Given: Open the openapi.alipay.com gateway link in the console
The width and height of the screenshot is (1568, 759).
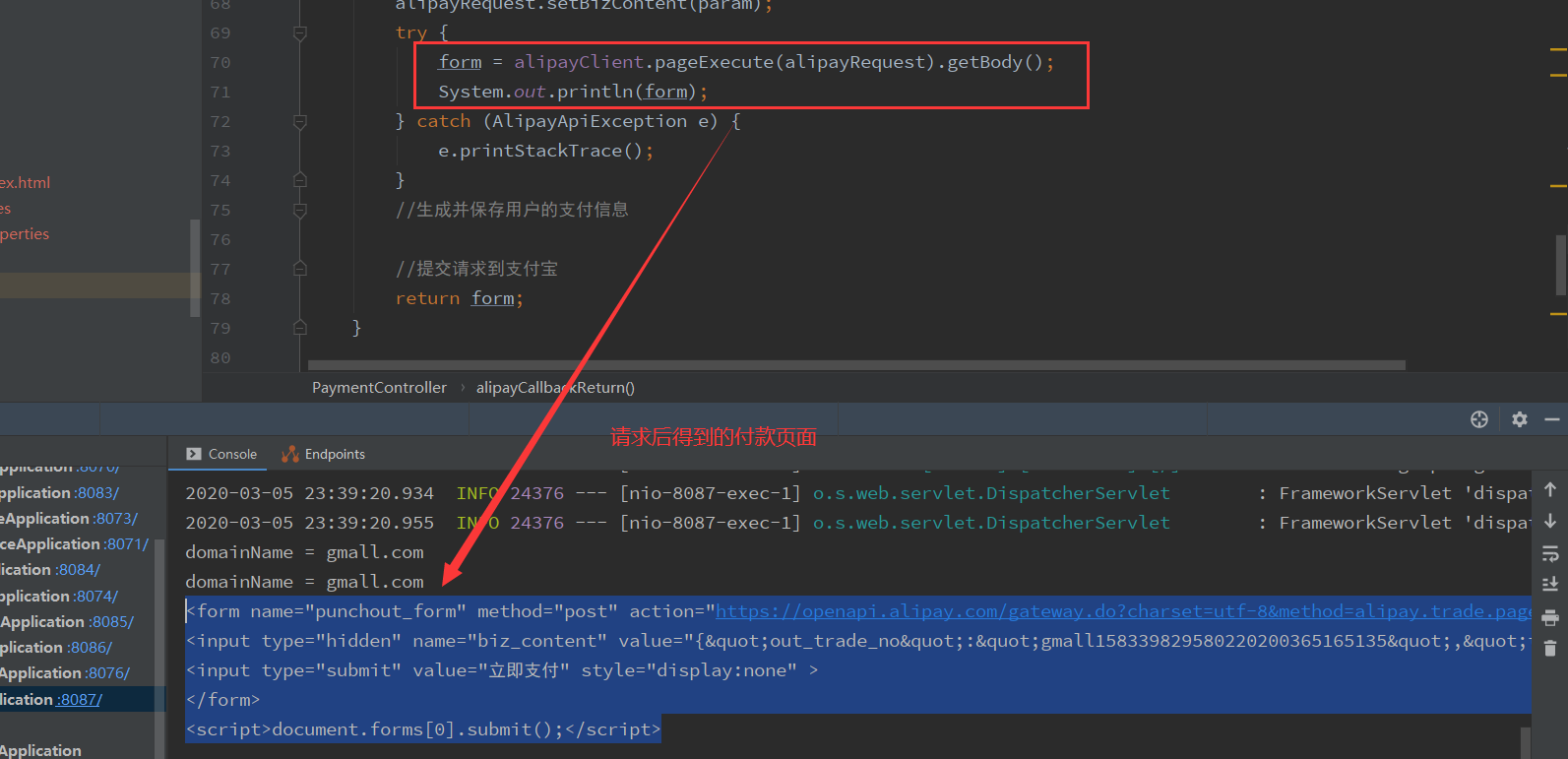Looking at the screenshot, I should coord(1123,611).
